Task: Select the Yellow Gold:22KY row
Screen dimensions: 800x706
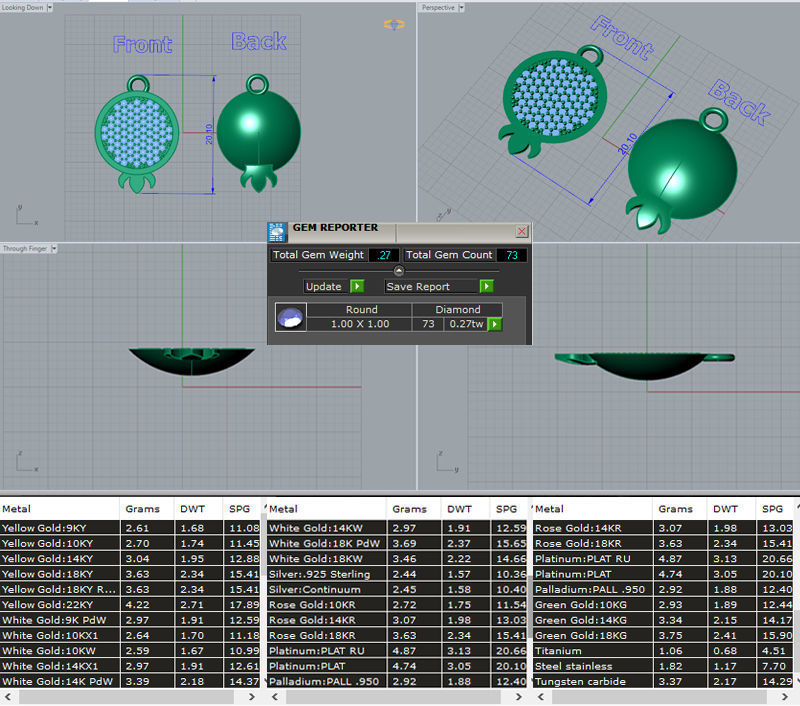Action: coord(130,604)
